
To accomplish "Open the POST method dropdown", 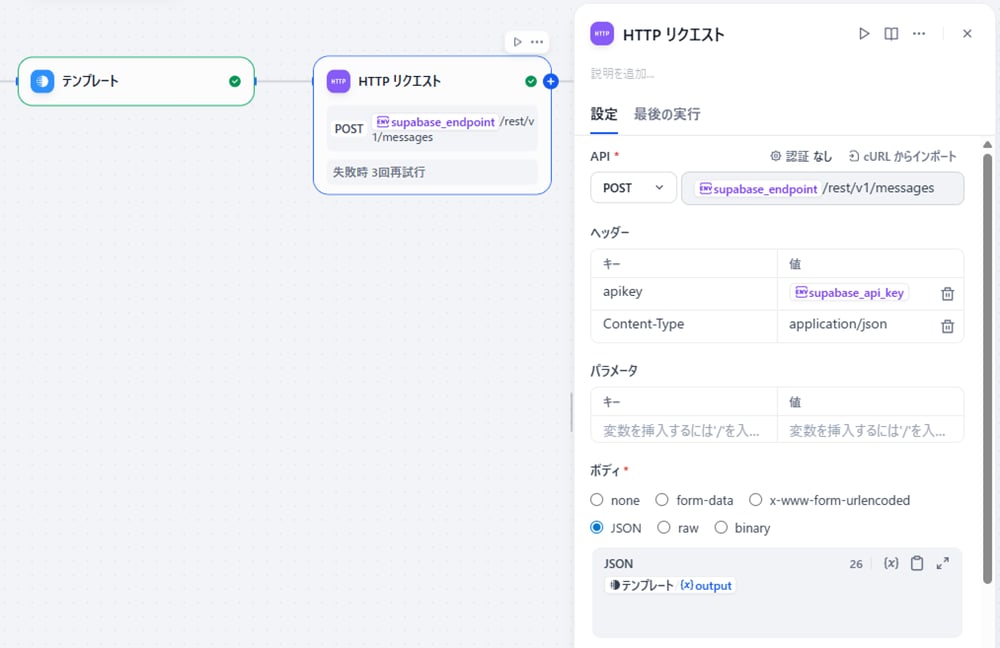I will (633, 188).
